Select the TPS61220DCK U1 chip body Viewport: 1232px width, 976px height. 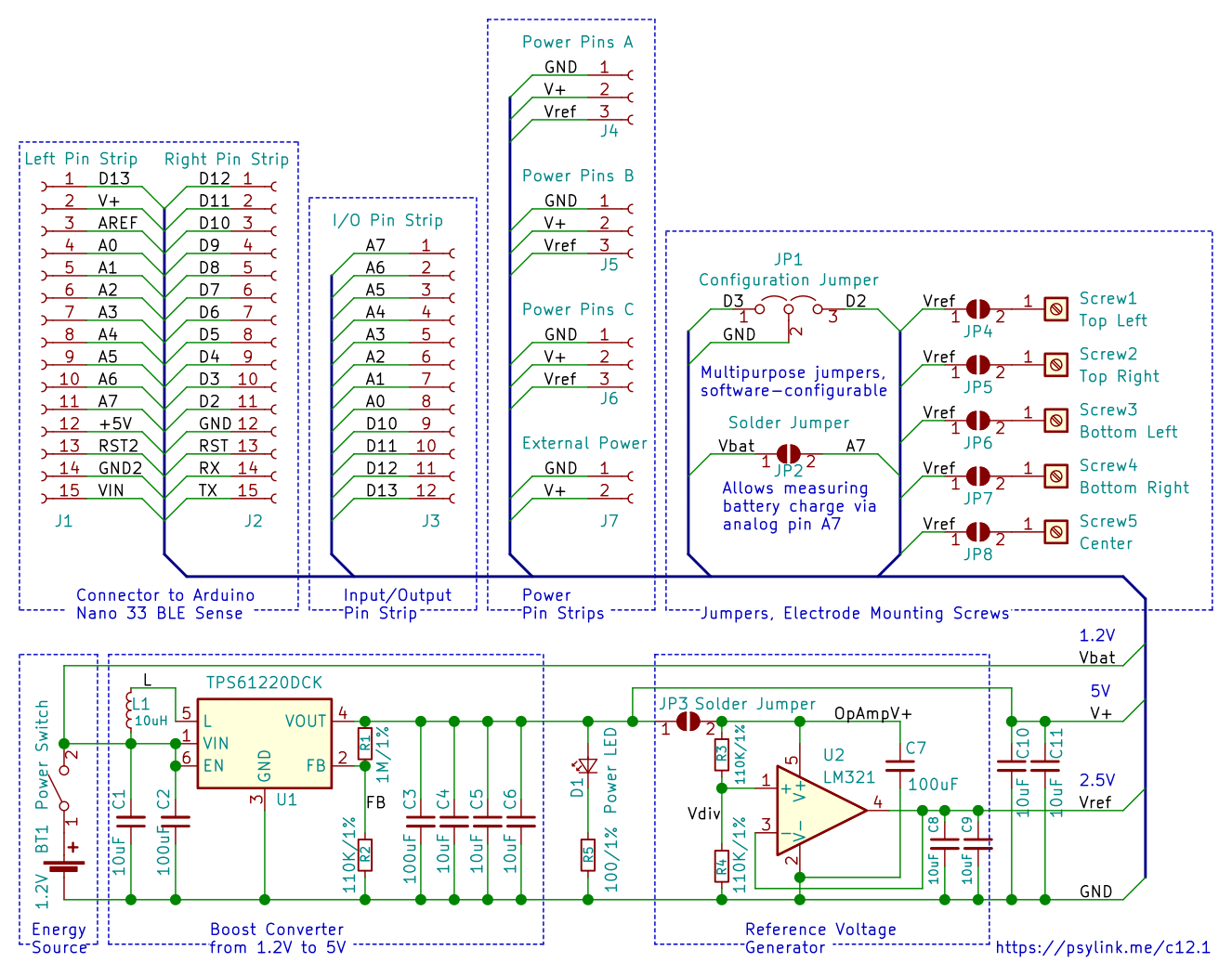265,744
